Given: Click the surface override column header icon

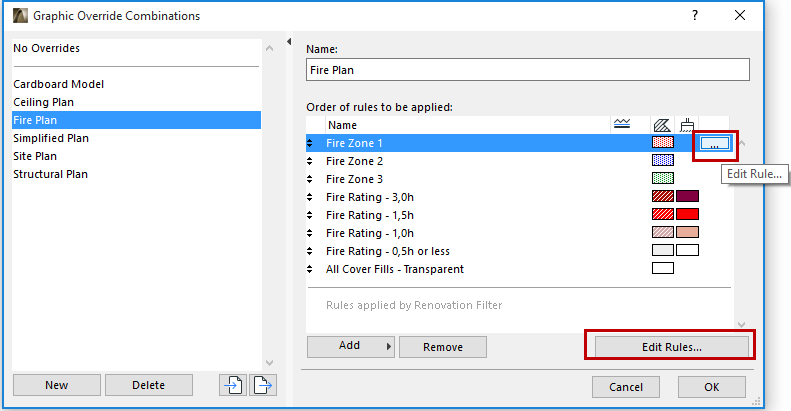Looking at the screenshot, I should (x=686, y=124).
